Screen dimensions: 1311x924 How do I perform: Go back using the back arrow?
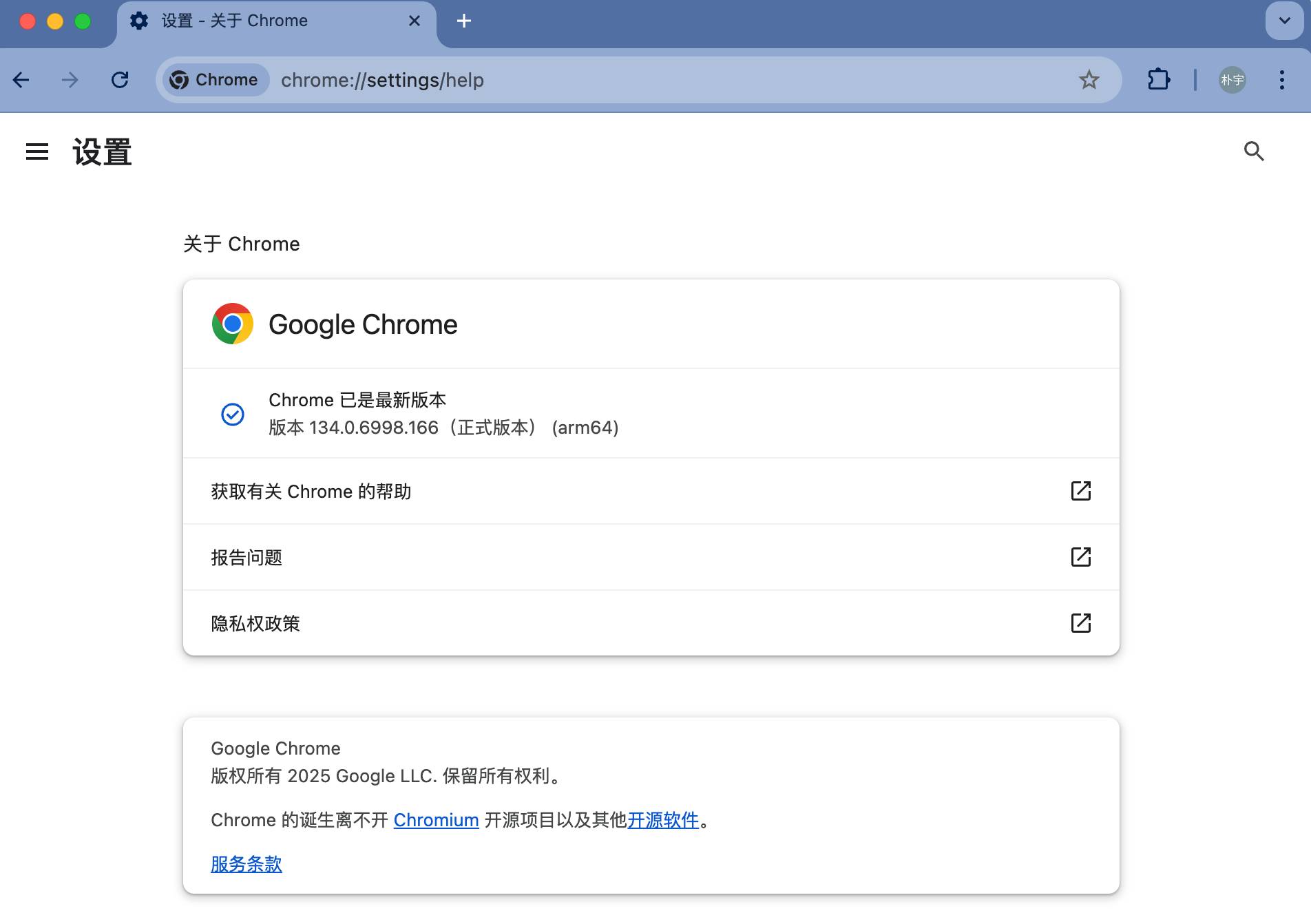pos(21,80)
